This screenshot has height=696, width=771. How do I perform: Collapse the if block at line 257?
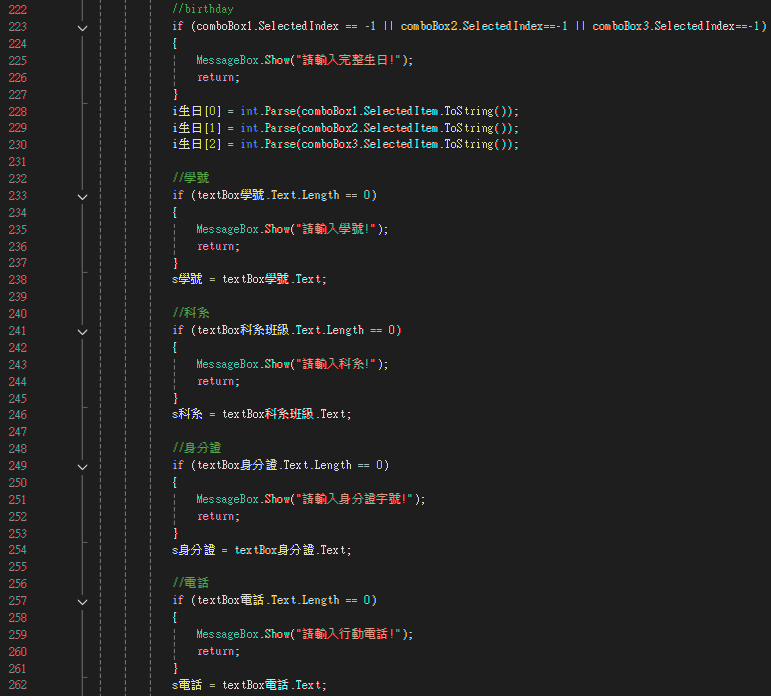pyautogui.click(x=83, y=602)
